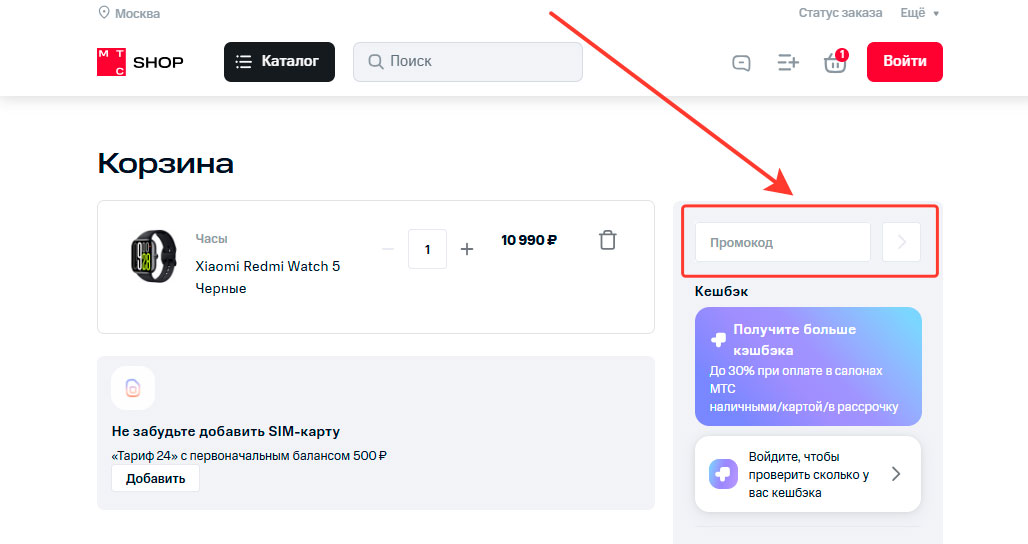Increase watch quantity with plus button

click(466, 249)
